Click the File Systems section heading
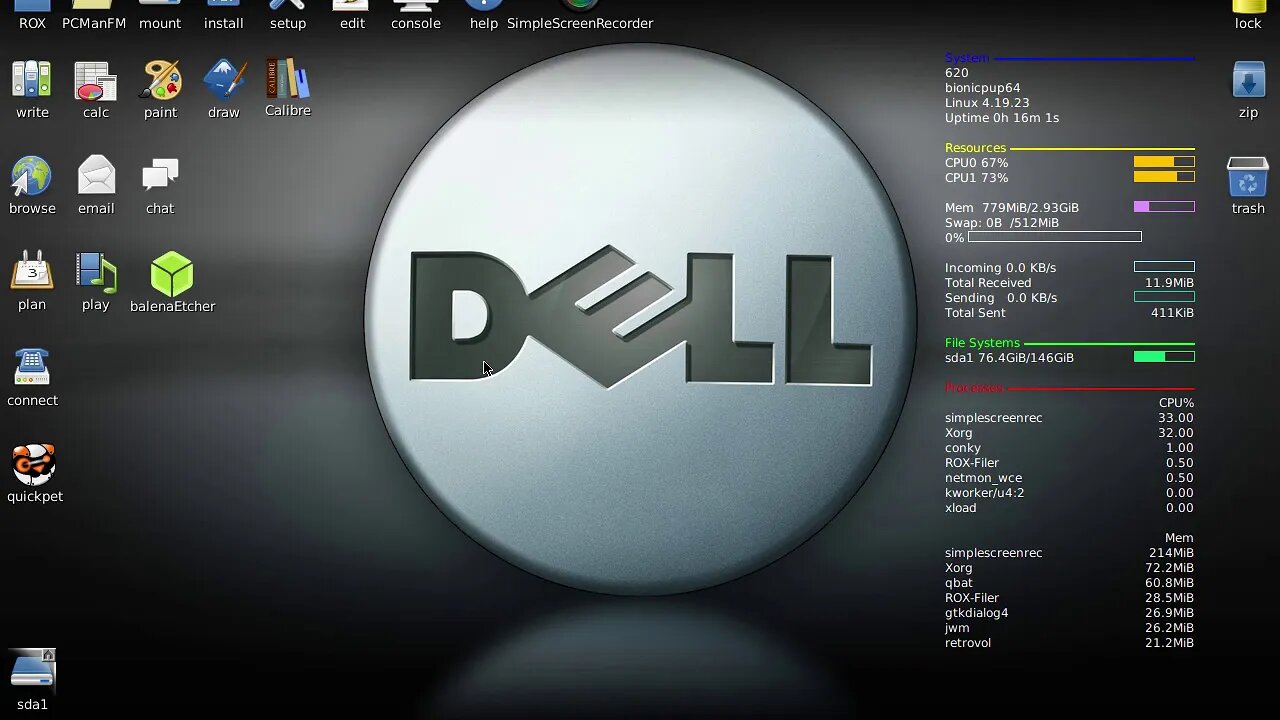Image resolution: width=1280 pixels, height=720 pixels. [982, 343]
